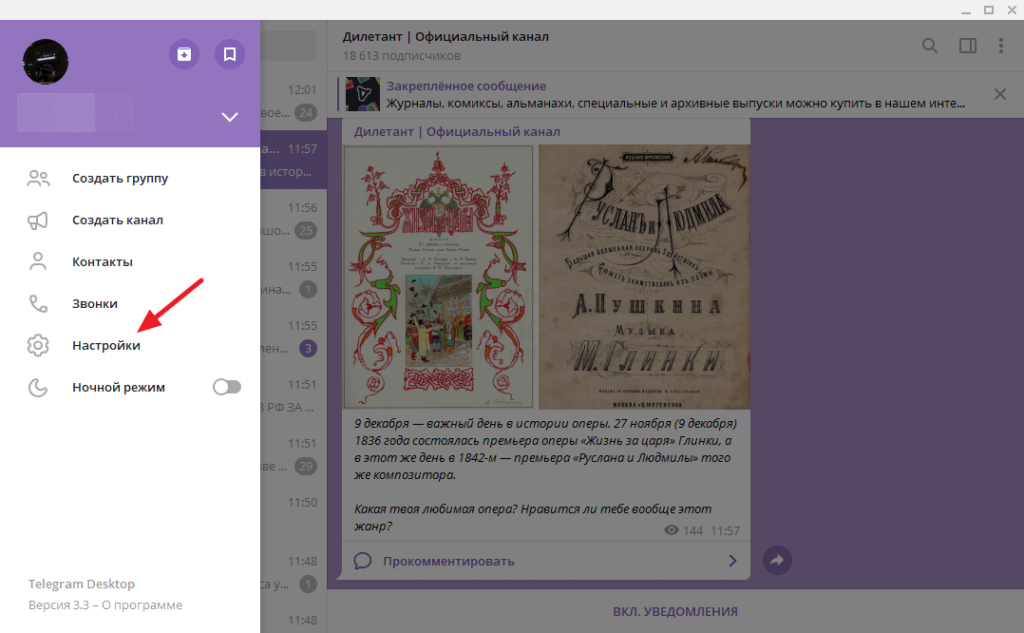Click the Настройки gear icon
The image size is (1024, 633).
point(38,346)
